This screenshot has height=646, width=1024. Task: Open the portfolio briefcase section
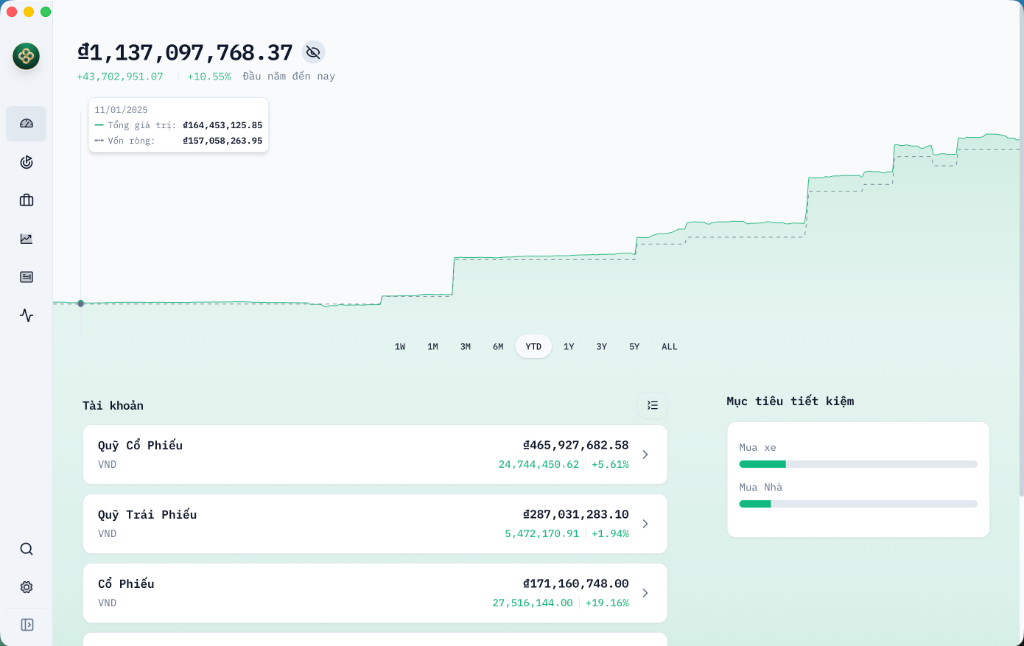(26, 199)
